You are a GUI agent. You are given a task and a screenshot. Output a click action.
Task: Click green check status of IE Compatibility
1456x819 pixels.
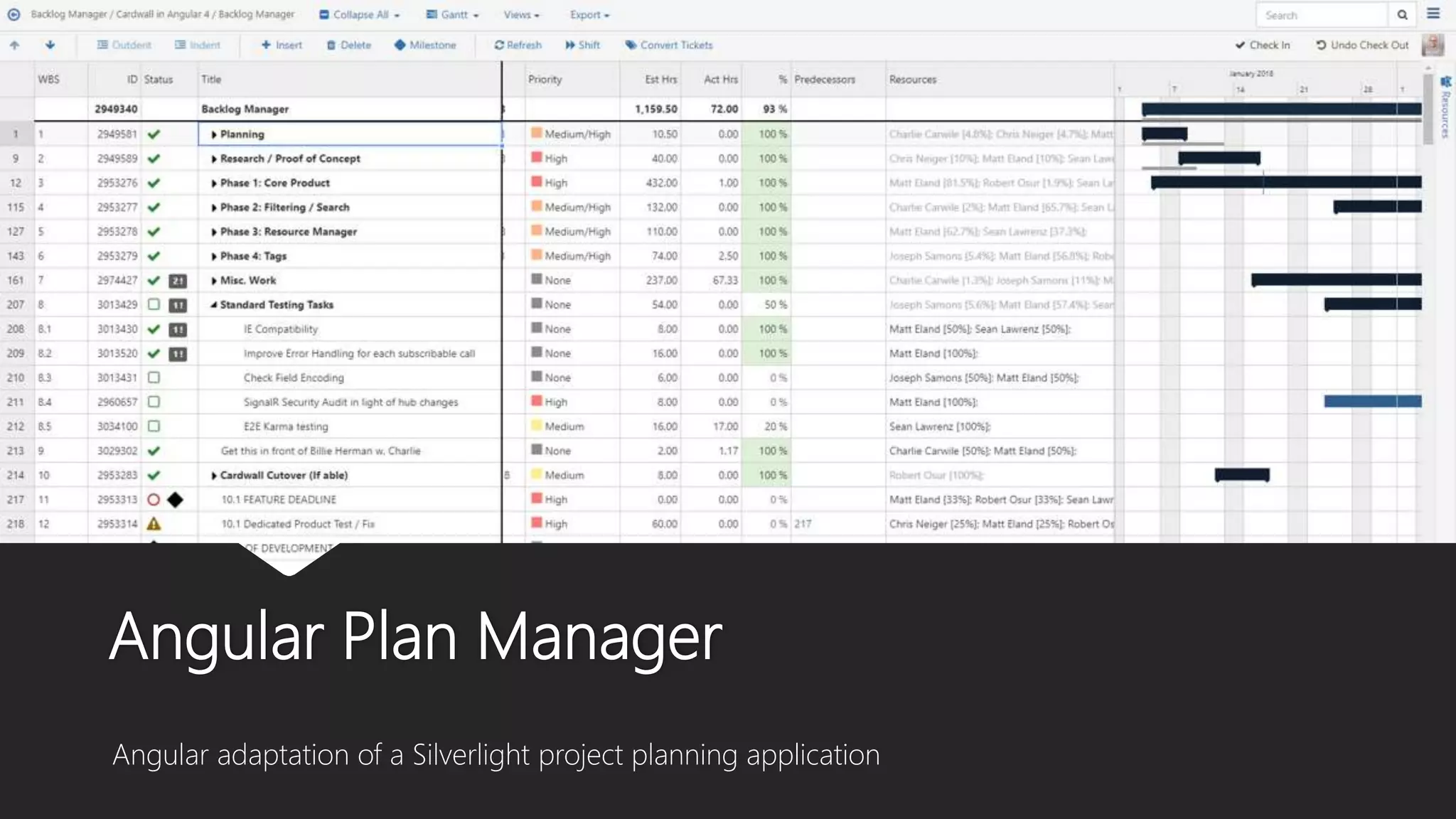[154, 329]
